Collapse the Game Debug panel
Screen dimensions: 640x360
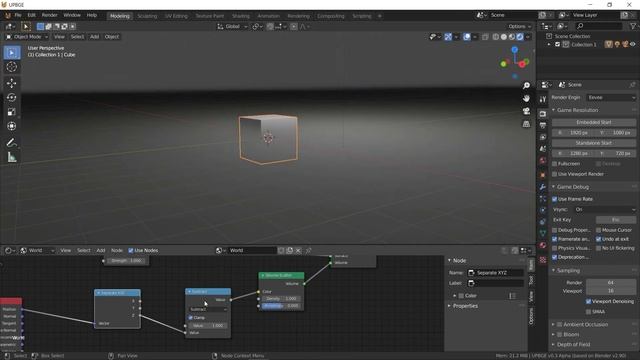pyautogui.click(x=553, y=187)
